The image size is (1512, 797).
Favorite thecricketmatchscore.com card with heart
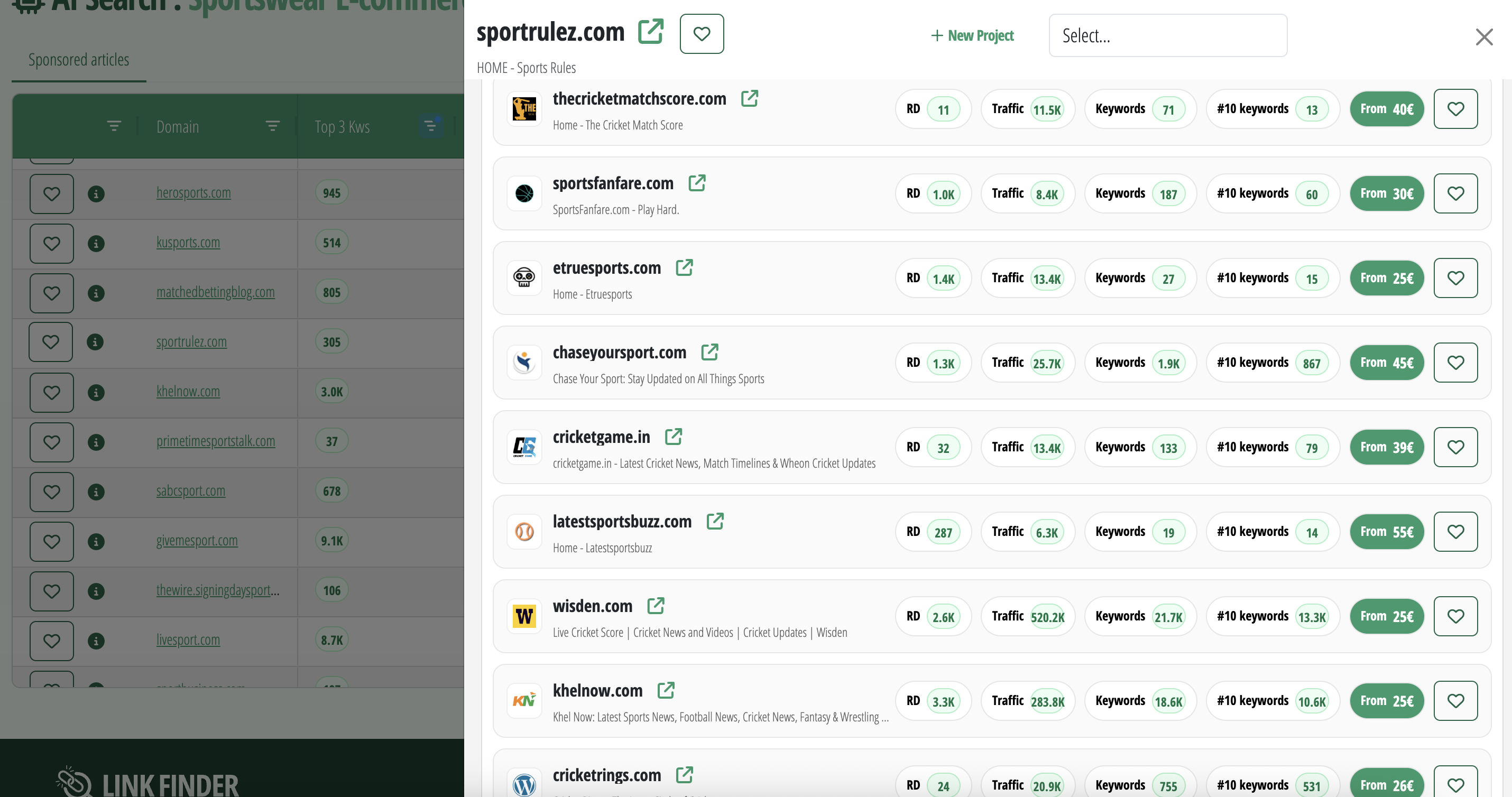1455,108
